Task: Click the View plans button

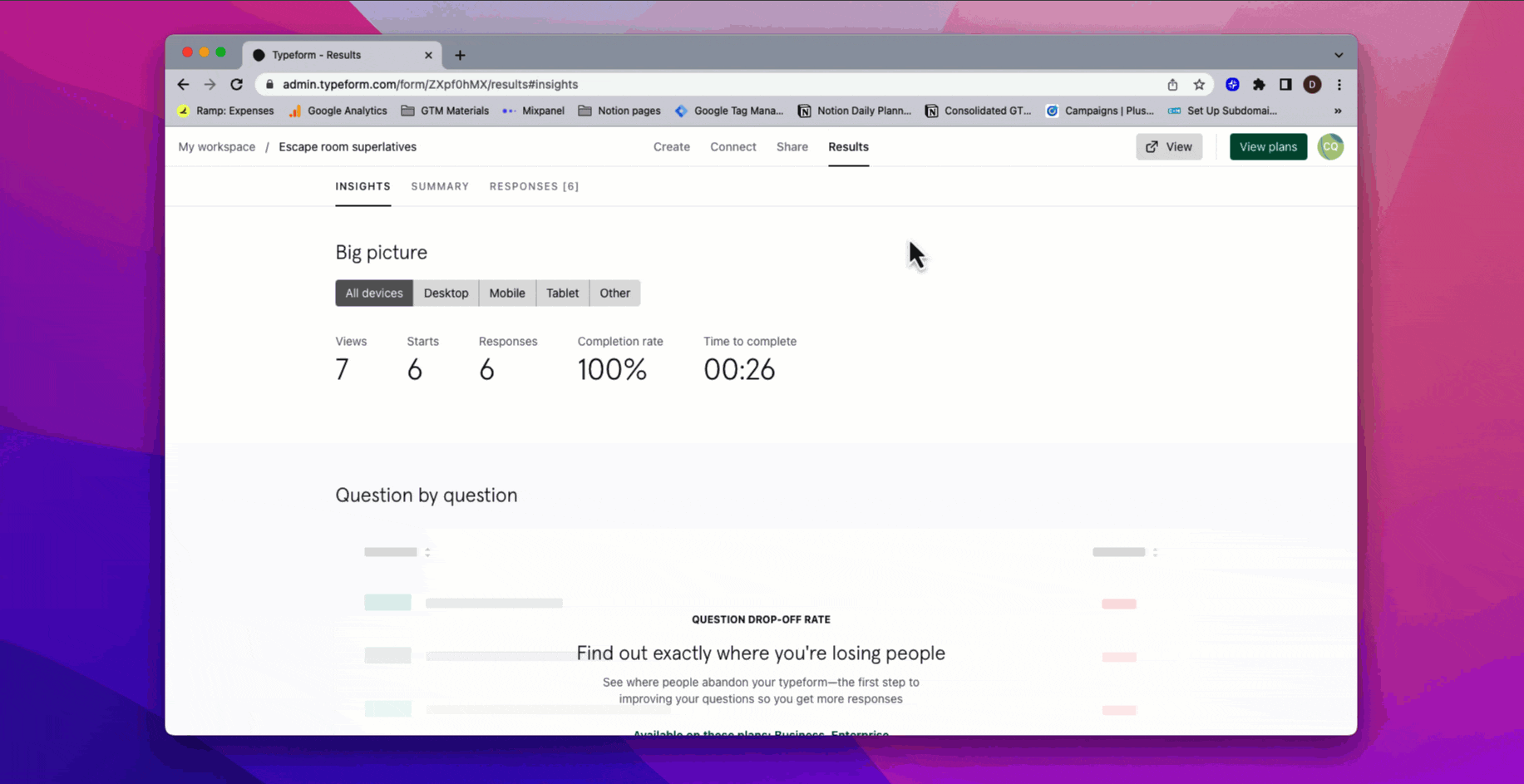Action: [x=1268, y=146]
